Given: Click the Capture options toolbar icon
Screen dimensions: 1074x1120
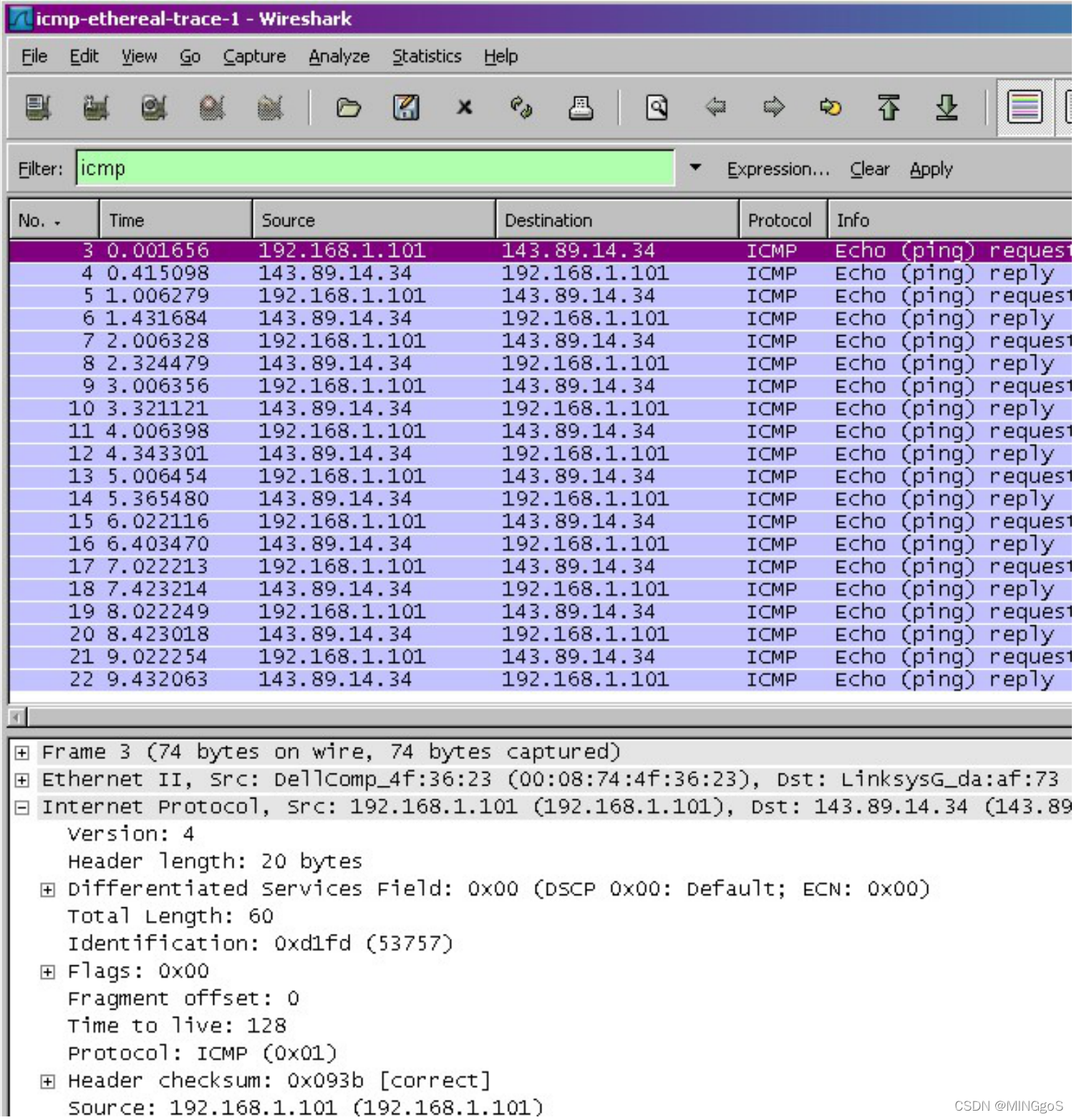Looking at the screenshot, I should (96, 108).
